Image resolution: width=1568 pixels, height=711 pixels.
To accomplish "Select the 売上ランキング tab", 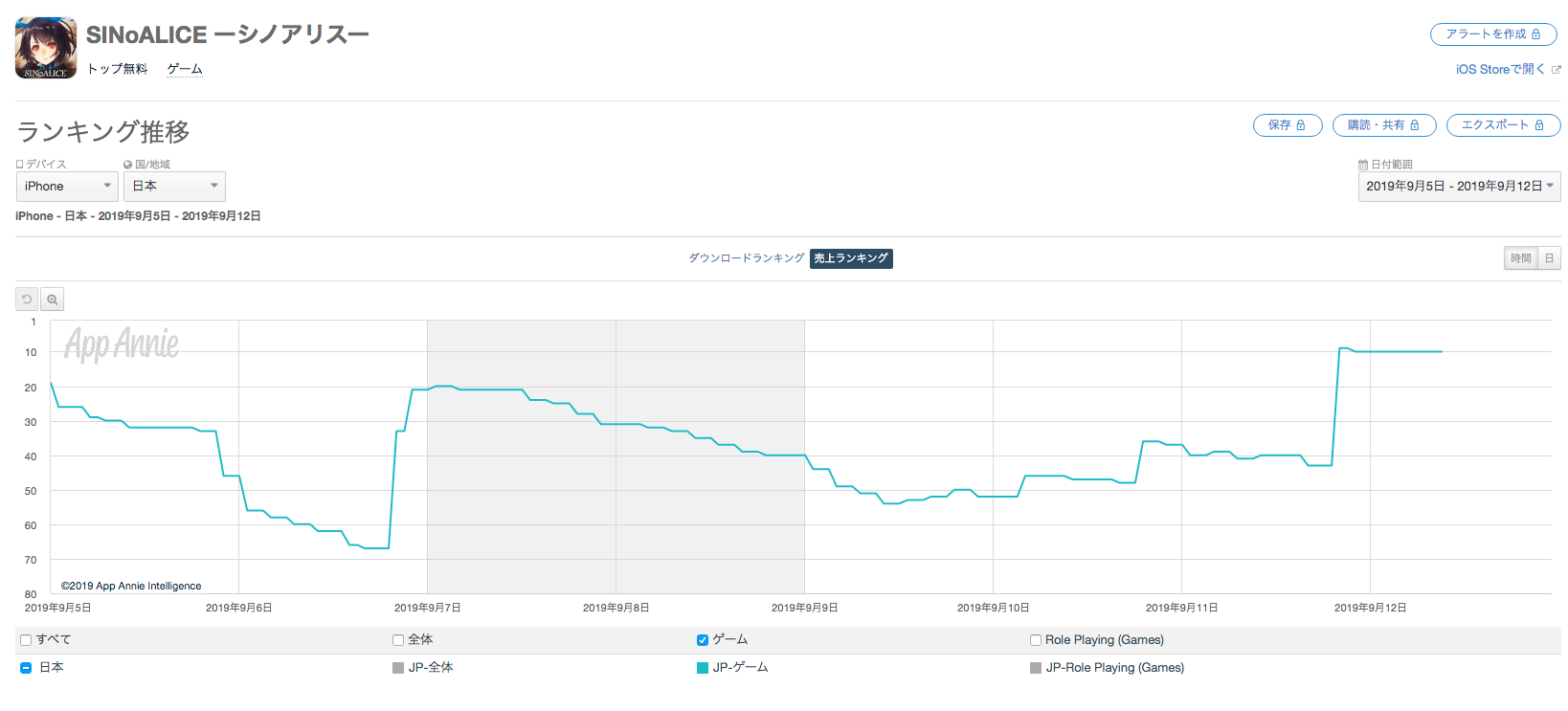I will [x=851, y=258].
